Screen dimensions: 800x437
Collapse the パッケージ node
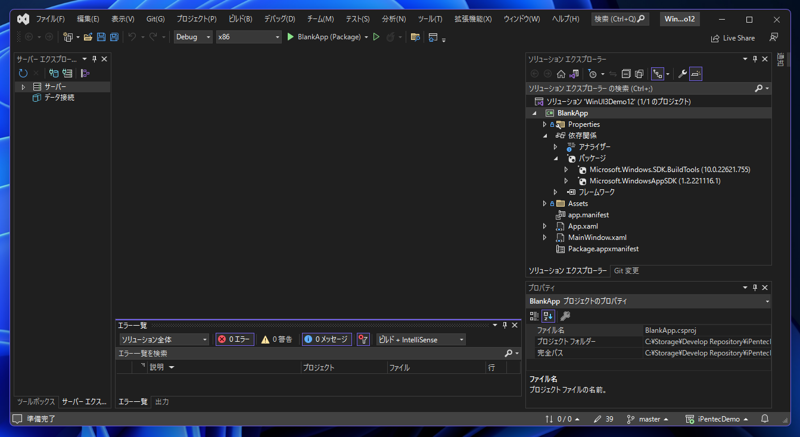click(x=556, y=158)
